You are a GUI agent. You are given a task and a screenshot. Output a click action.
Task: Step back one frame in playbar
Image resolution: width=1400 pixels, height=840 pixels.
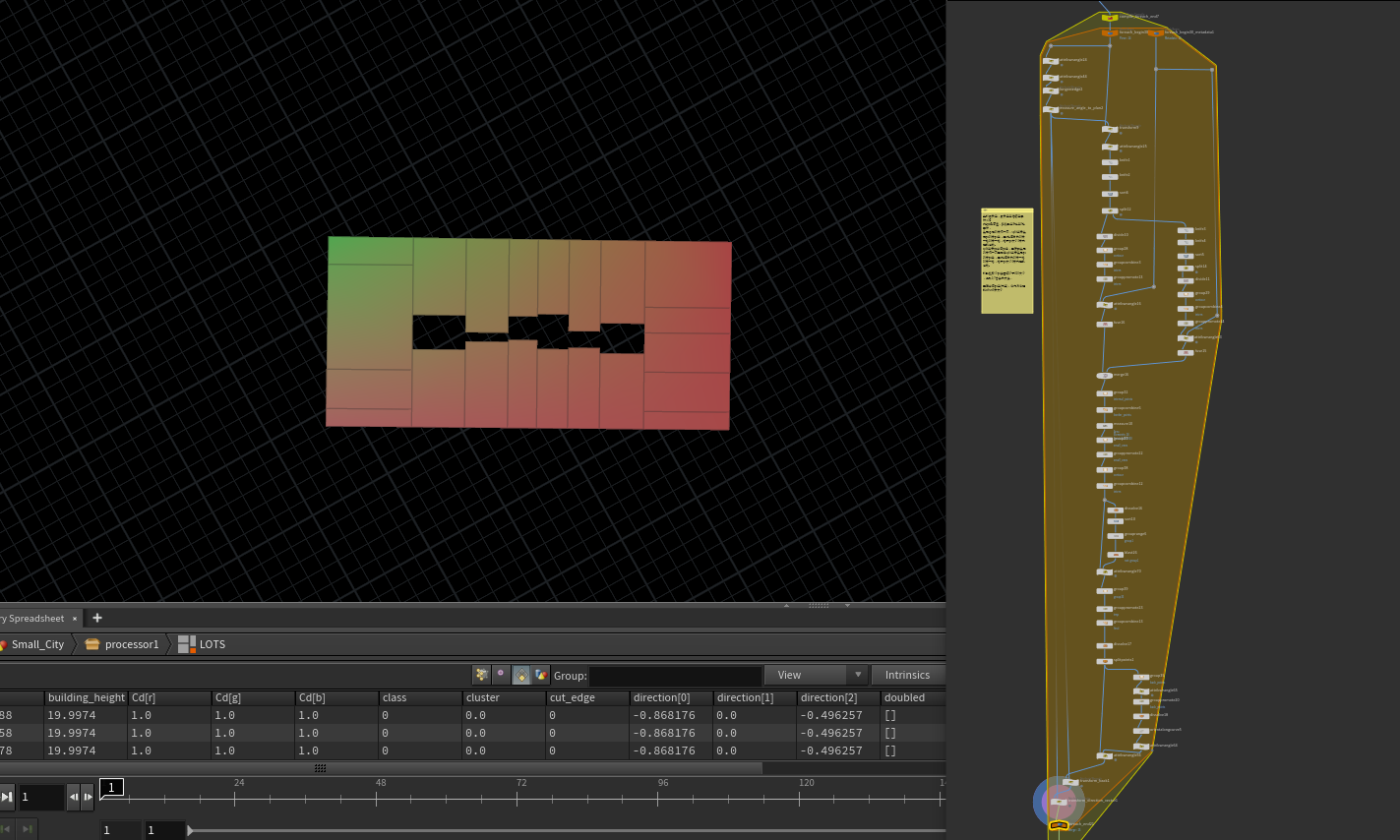coord(73,797)
